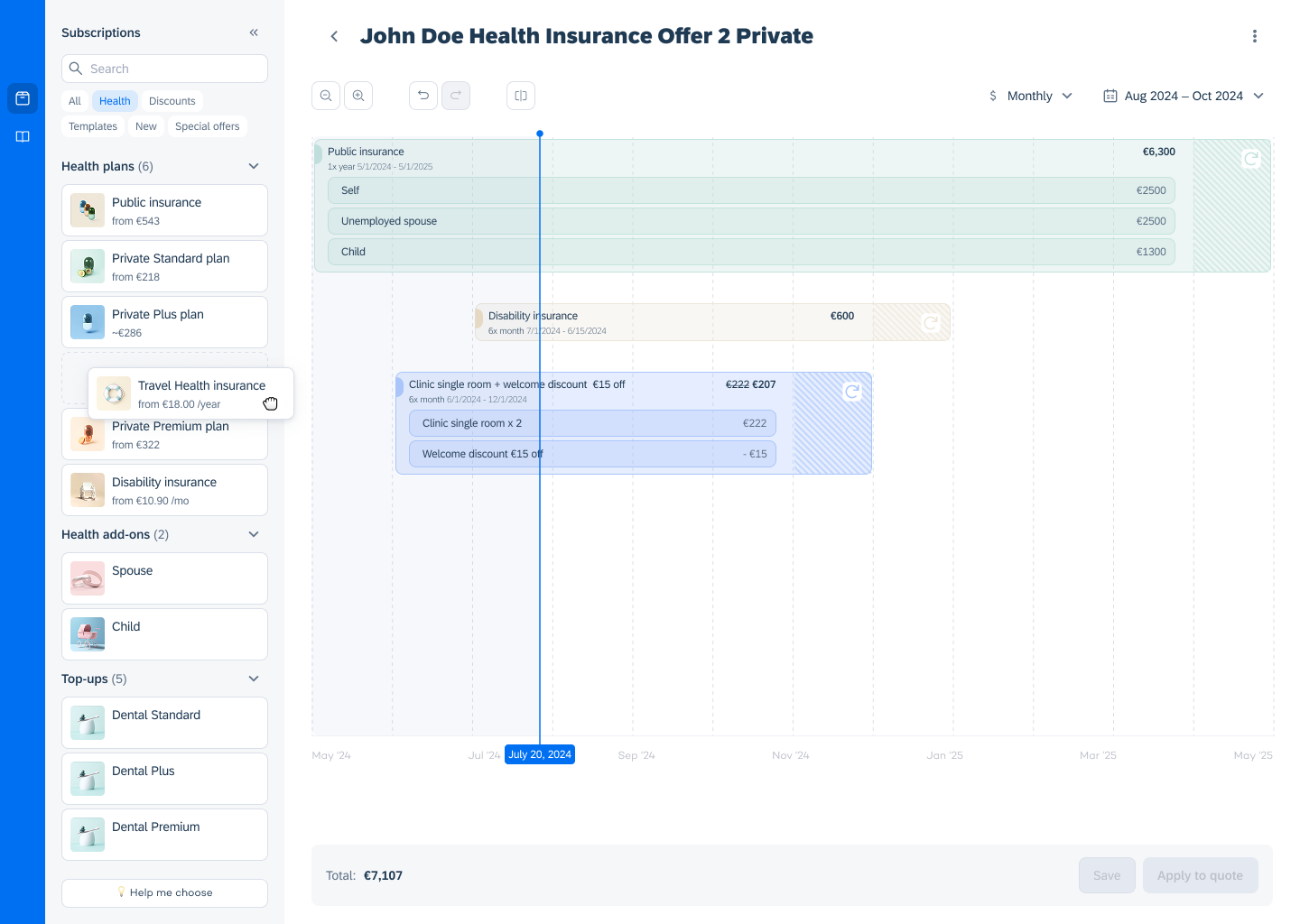Select the Discounts filter chip

[x=172, y=101]
